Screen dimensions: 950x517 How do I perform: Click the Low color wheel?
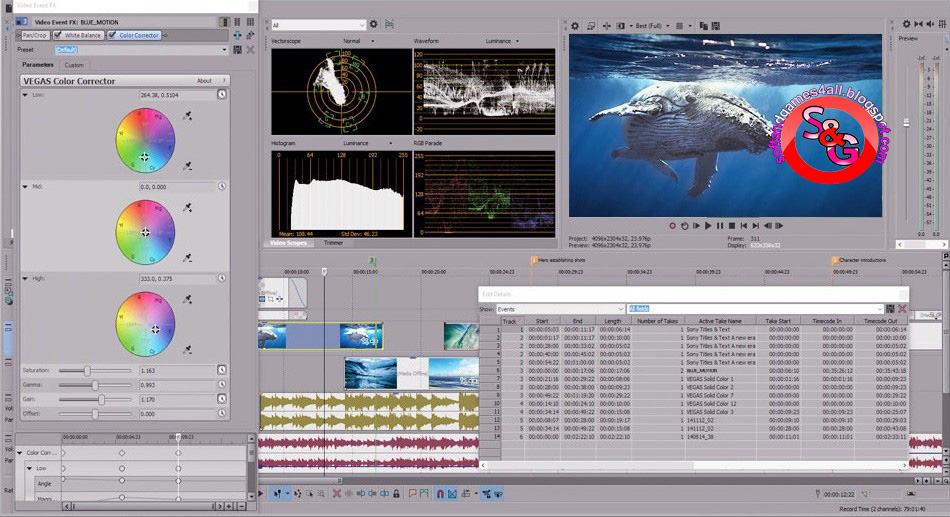click(x=145, y=141)
